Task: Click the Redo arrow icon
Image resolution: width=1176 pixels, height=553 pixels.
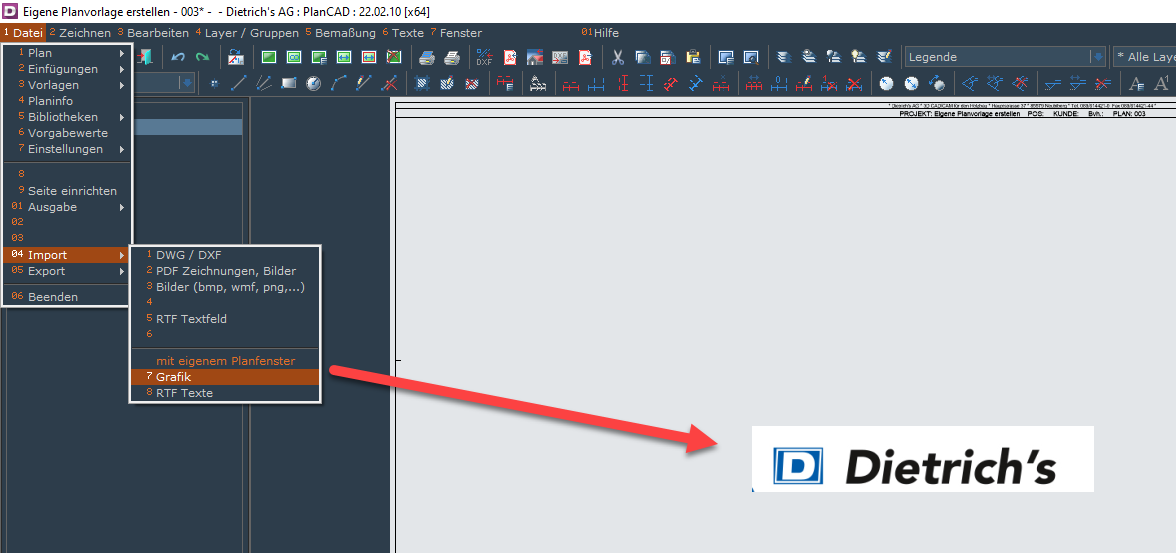Action: [202, 58]
